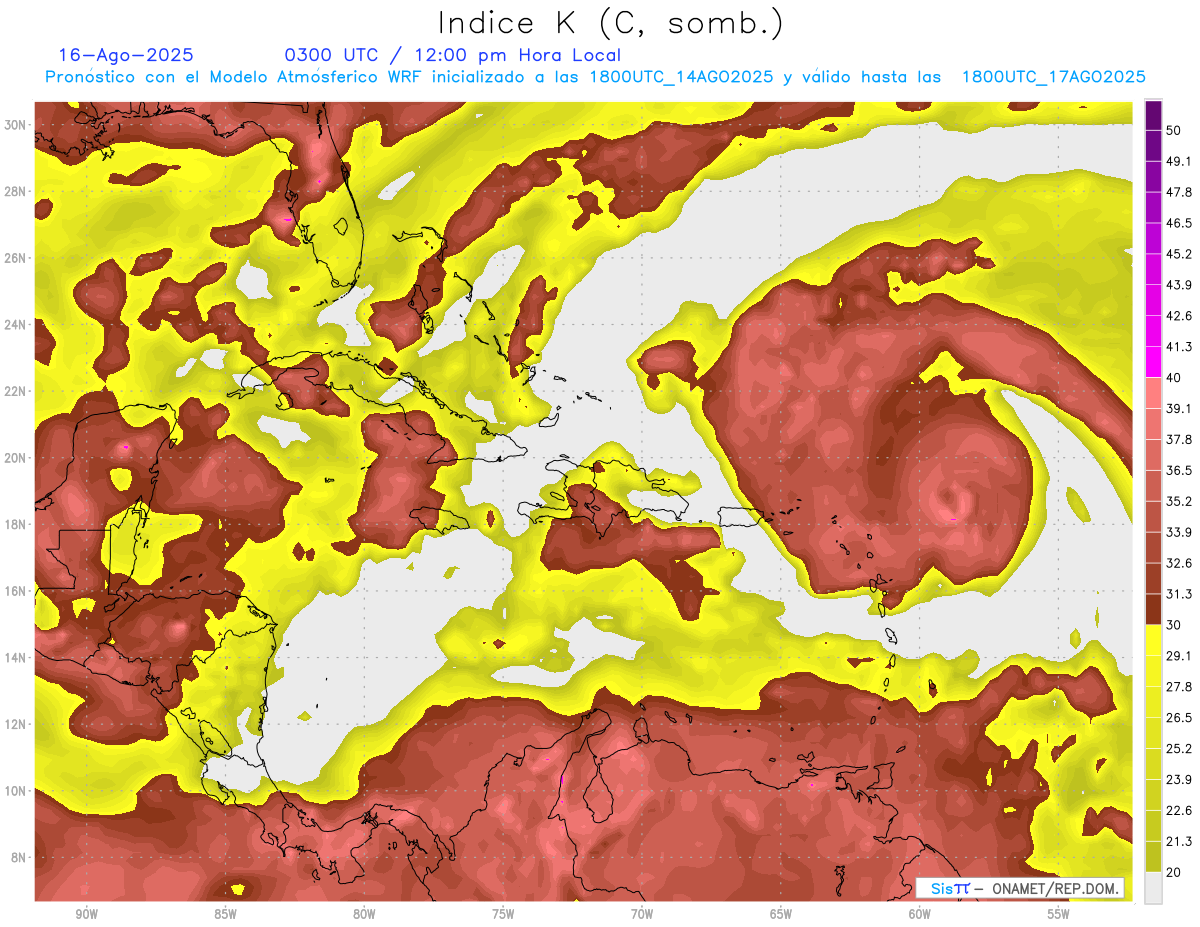Click the 65W longitude axis label
Viewport: 1200px width, 927px height.
click(x=781, y=914)
